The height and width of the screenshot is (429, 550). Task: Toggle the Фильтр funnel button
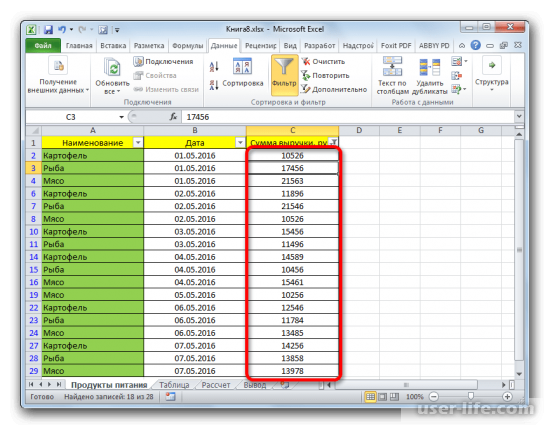point(284,74)
